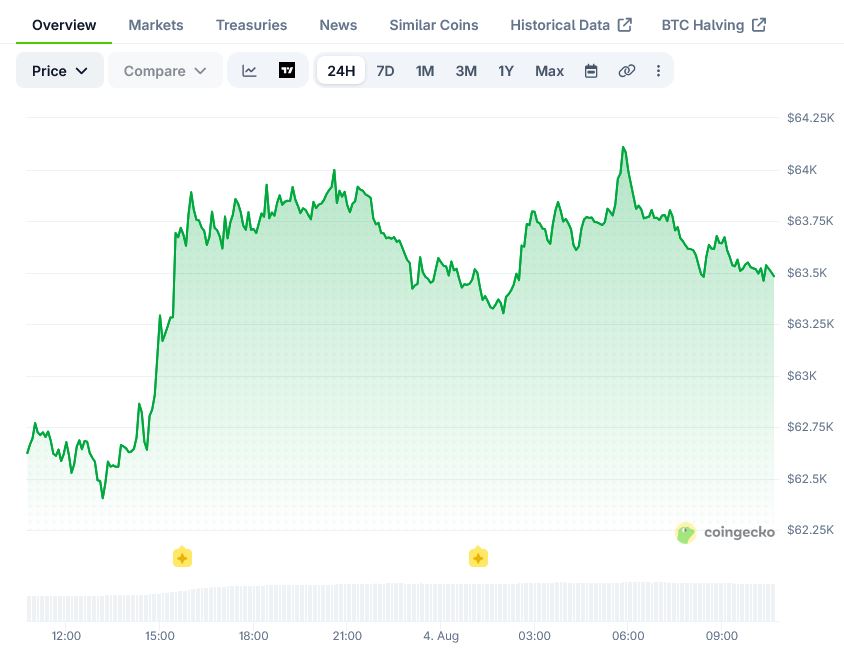Select the 24H time range
This screenshot has height=648, width=844.
click(341, 71)
